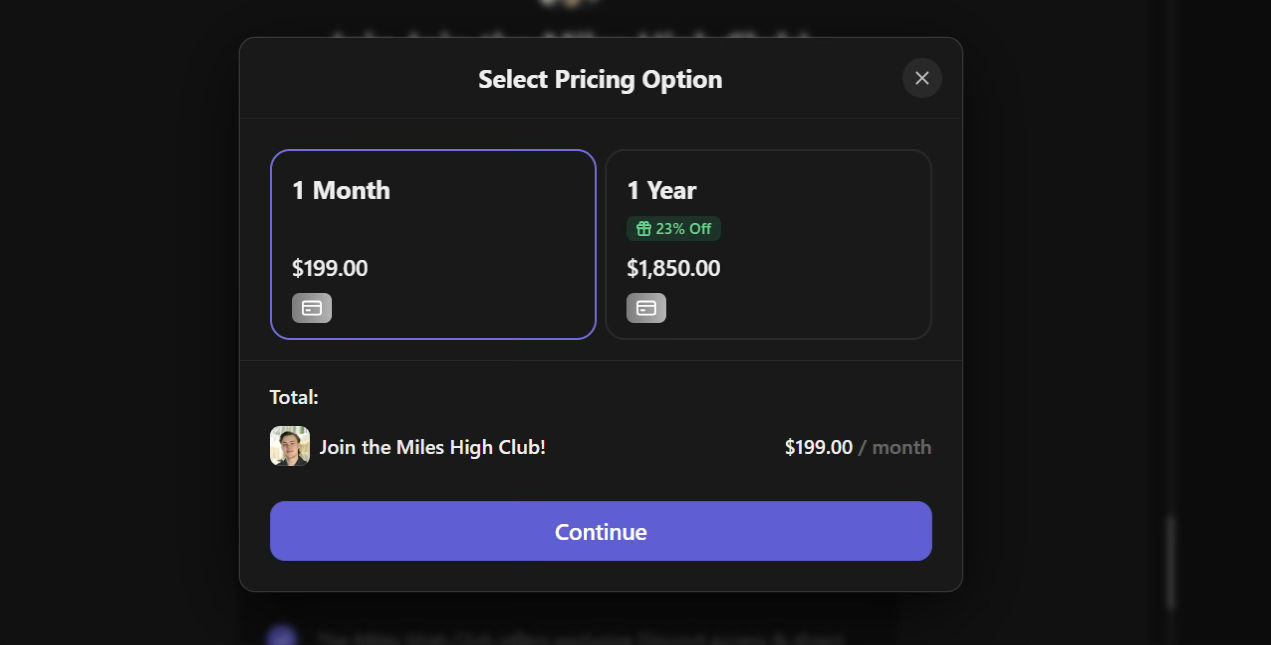The image size is (1271, 645).
Task: Click the gift icon in the discount badge
Action: point(643,229)
